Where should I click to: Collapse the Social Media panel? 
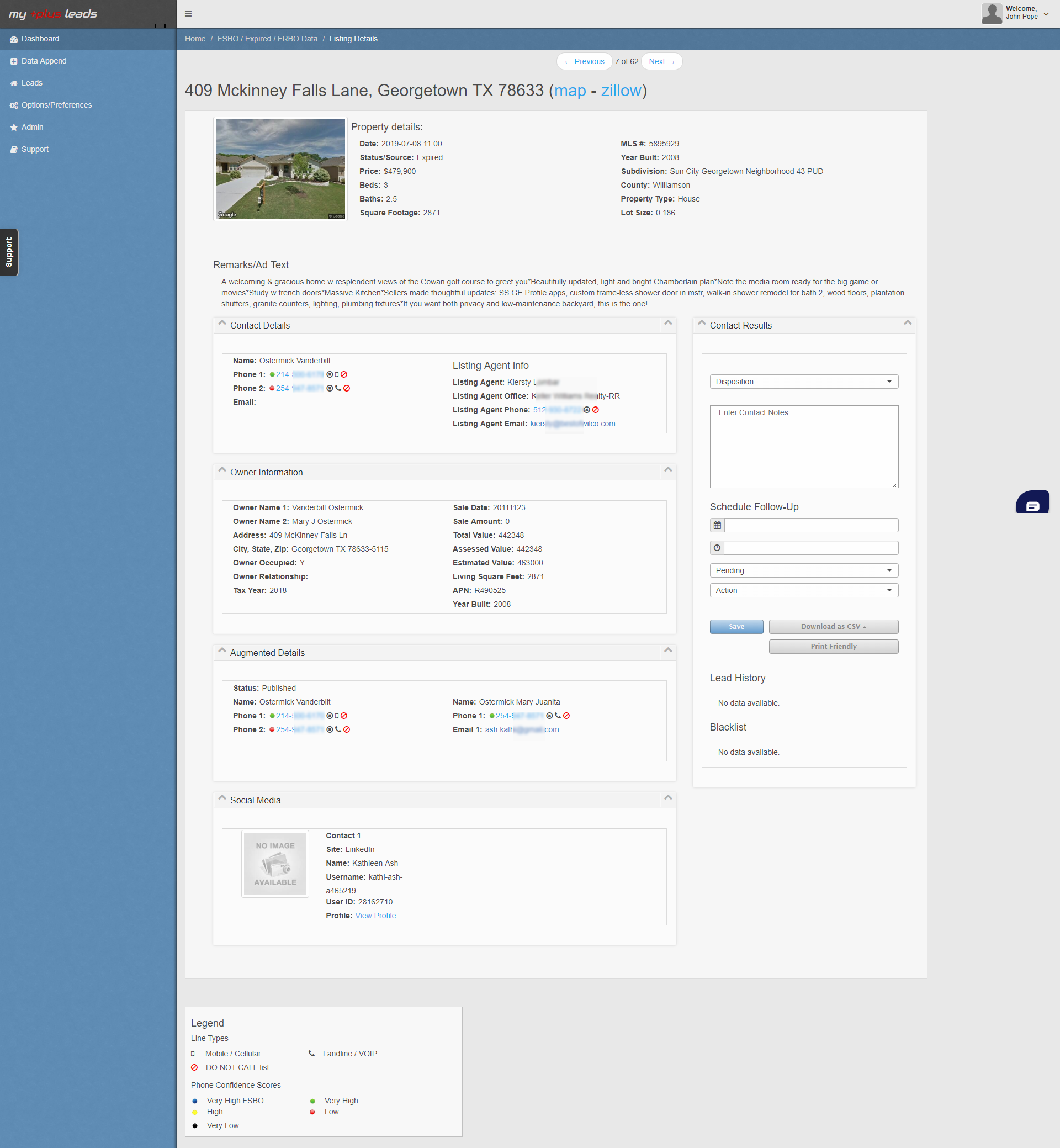pyautogui.click(x=667, y=798)
